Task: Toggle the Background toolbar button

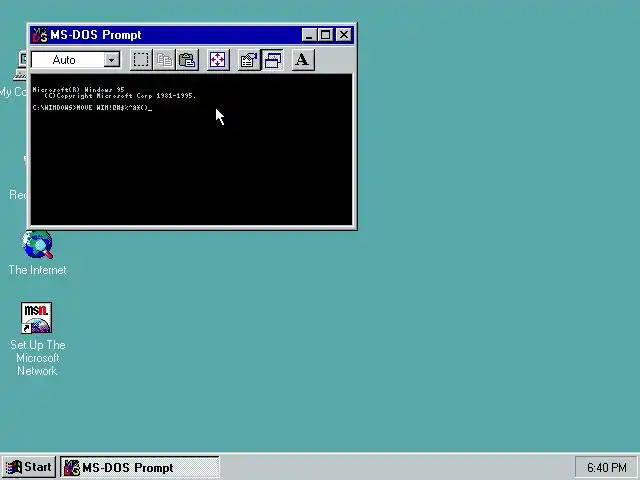Action: [x=272, y=60]
